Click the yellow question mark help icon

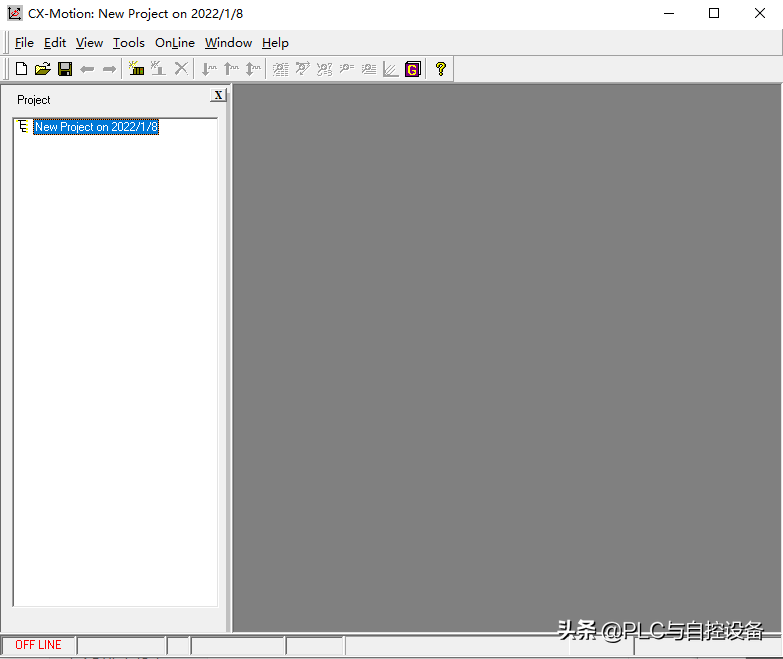440,69
